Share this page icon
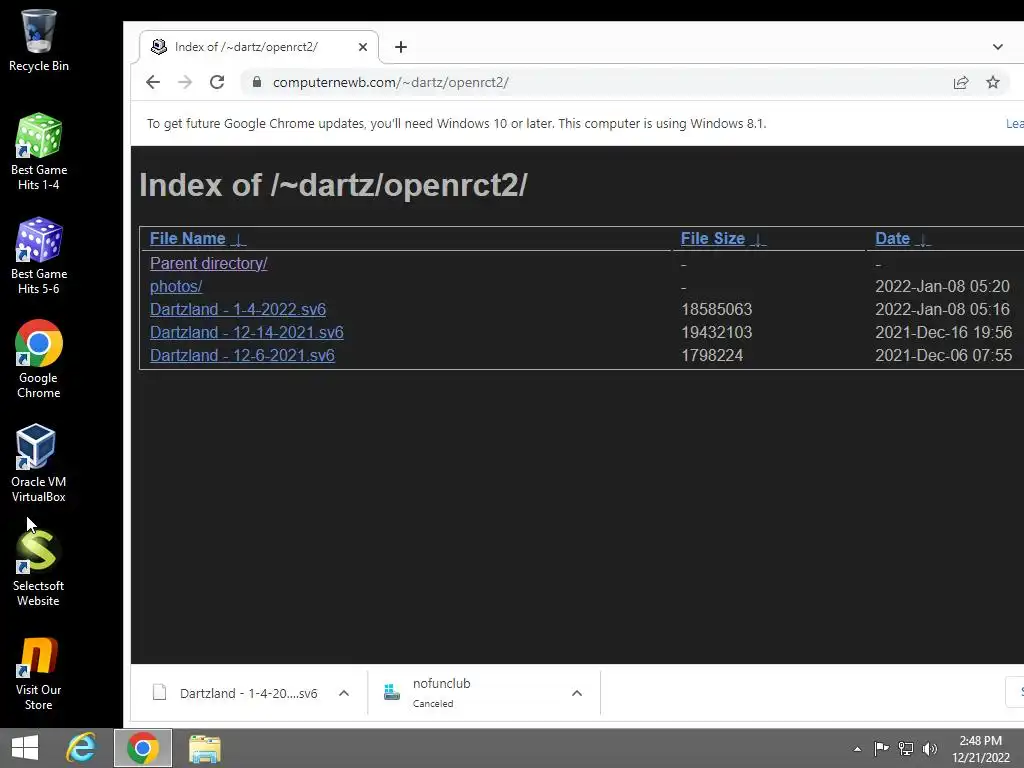The width and height of the screenshot is (1024, 768). click(961, 82)
